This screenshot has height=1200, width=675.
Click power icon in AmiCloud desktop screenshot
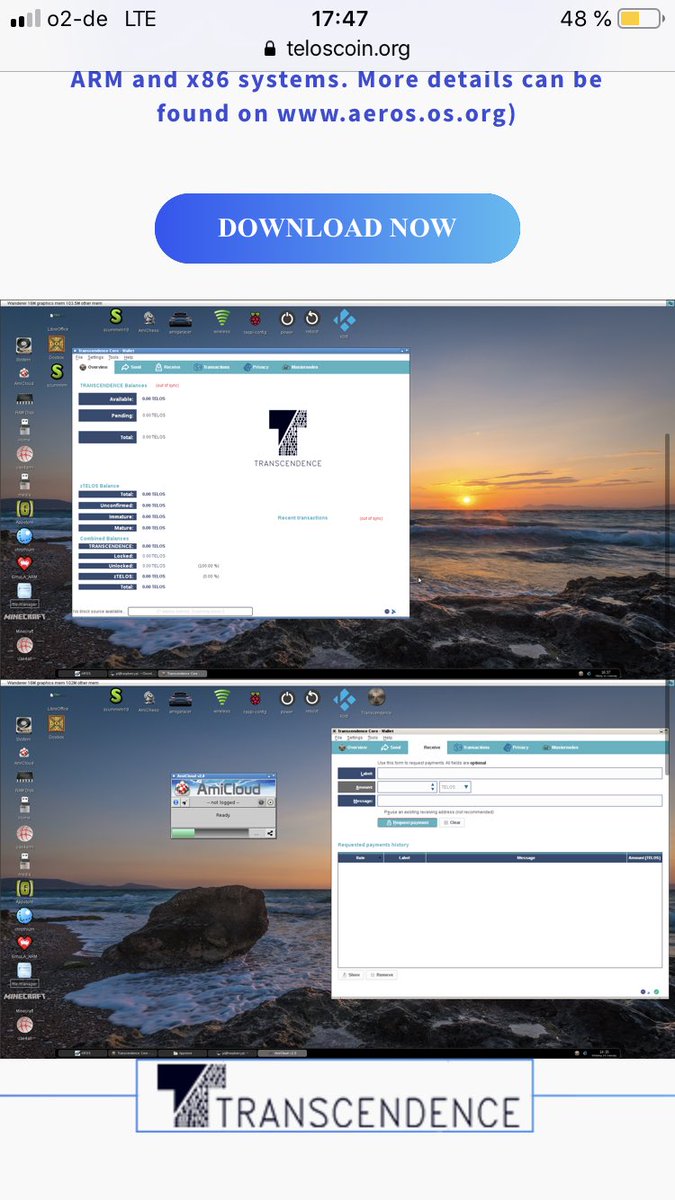point(286,698)
